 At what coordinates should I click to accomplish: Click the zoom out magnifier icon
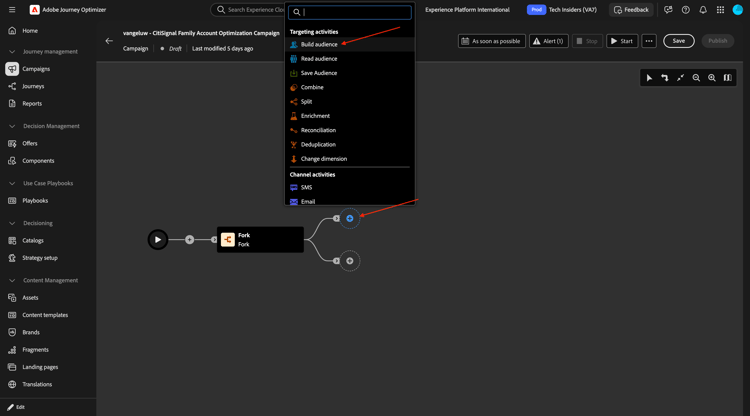tap(696, 77)
